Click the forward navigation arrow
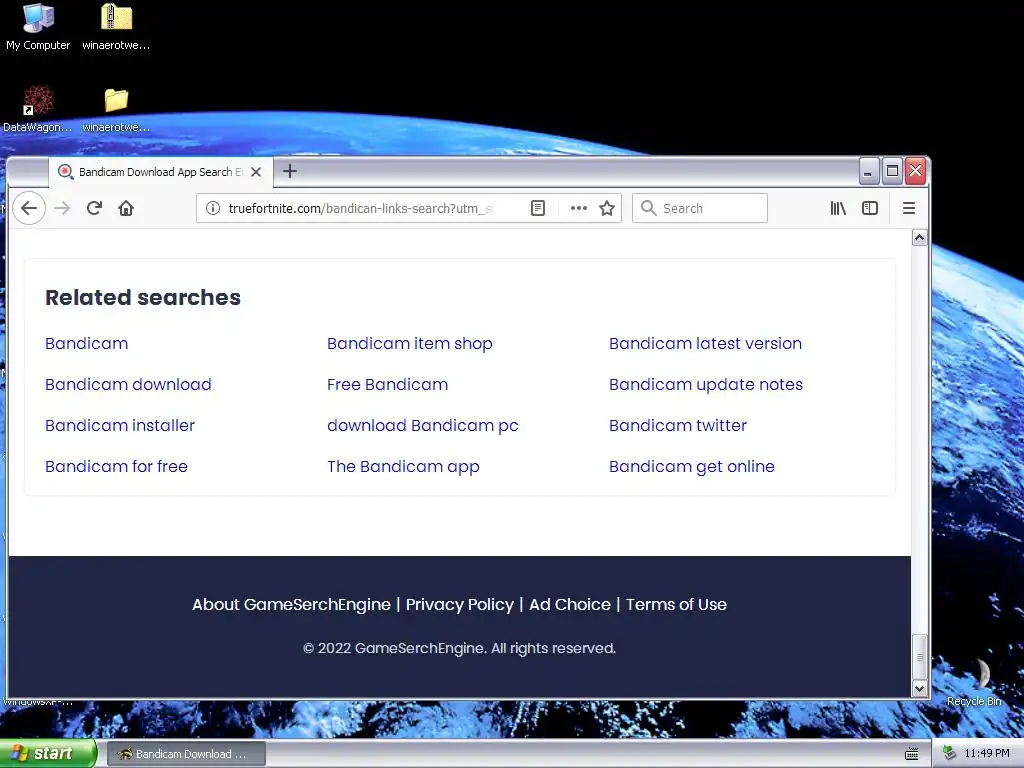1024x768 pixels. (x=62, y=208)
